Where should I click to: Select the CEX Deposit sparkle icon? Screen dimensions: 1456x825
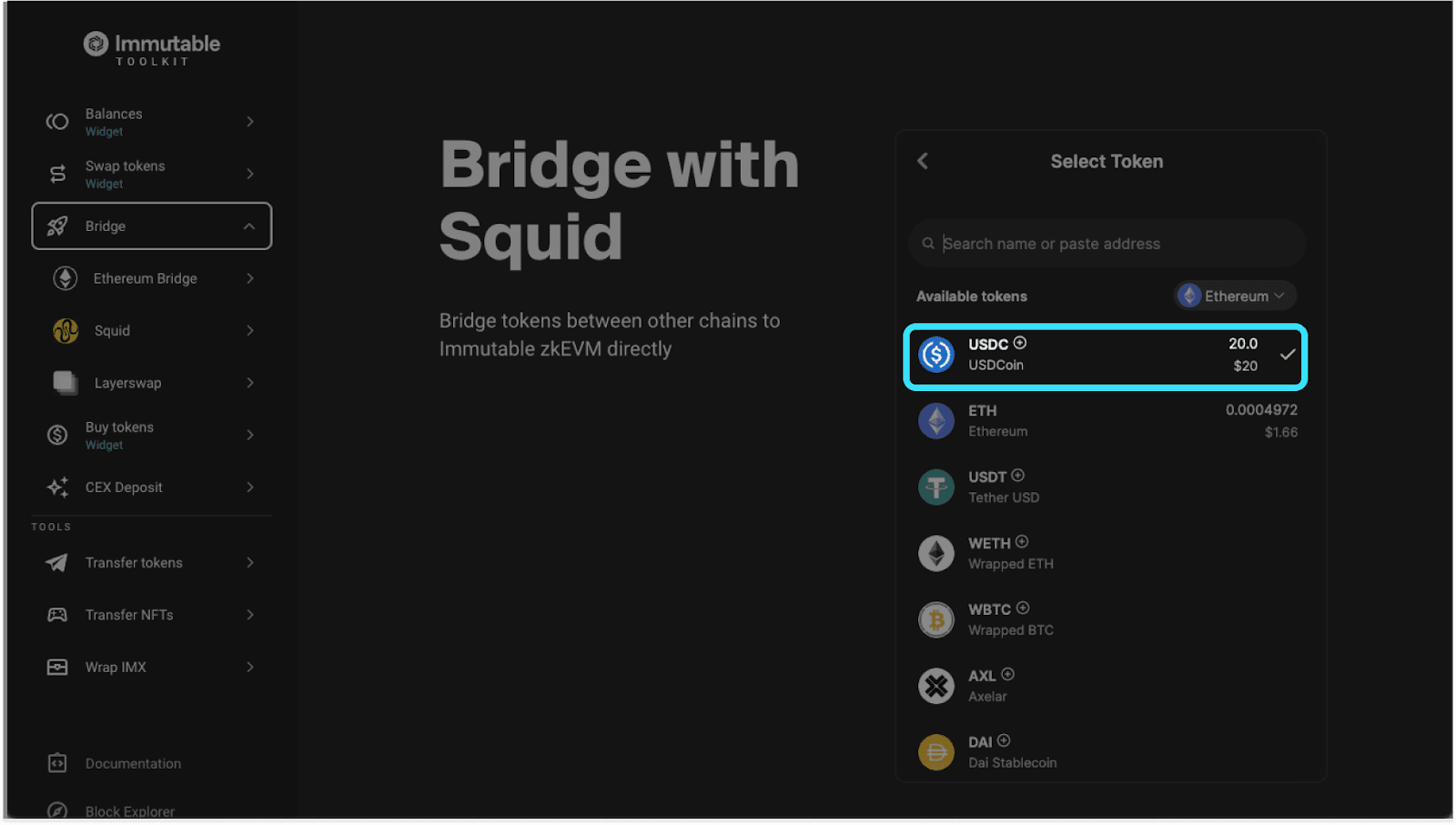[x=56, y=487]
